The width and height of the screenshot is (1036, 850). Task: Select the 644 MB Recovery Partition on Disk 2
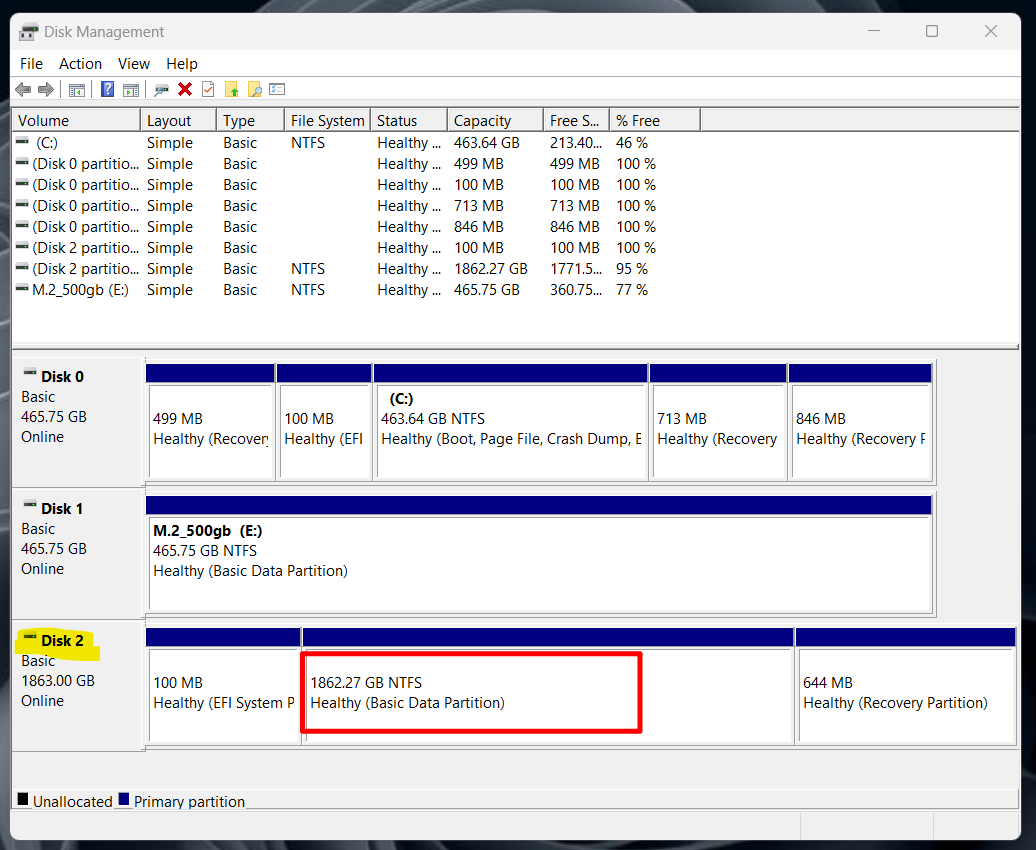click(905, 692)
